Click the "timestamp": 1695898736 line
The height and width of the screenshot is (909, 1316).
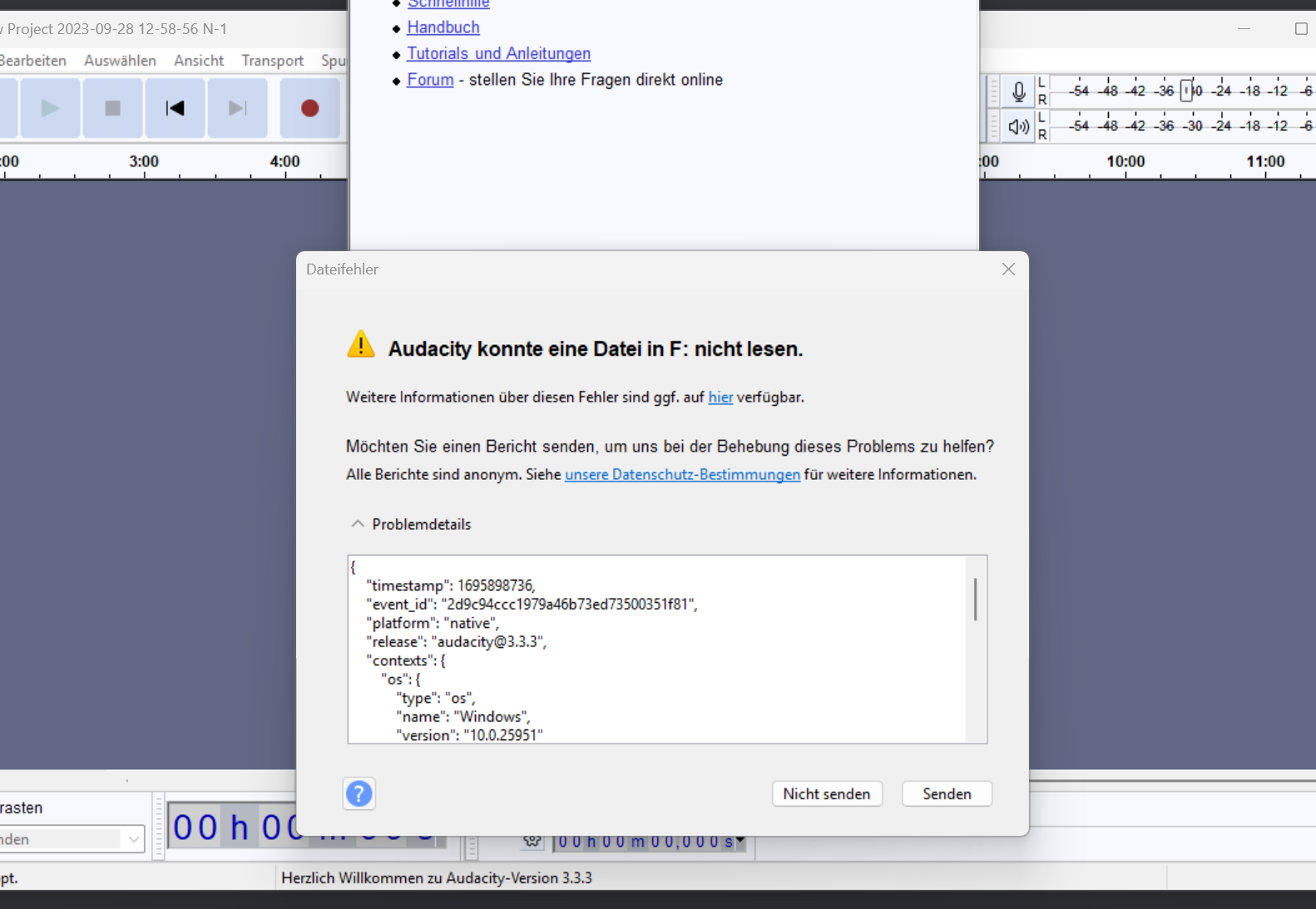[451, 585]
